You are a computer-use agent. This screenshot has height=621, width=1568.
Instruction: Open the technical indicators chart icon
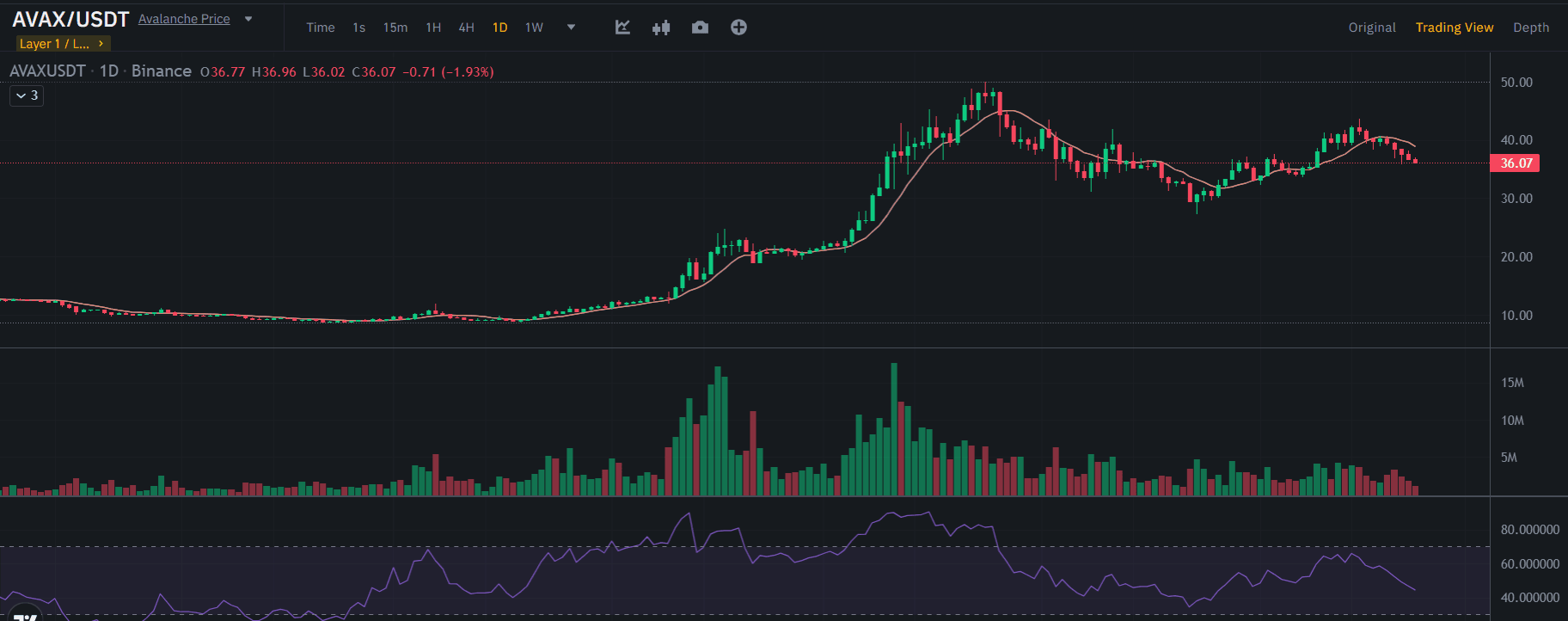pos(622,28)
